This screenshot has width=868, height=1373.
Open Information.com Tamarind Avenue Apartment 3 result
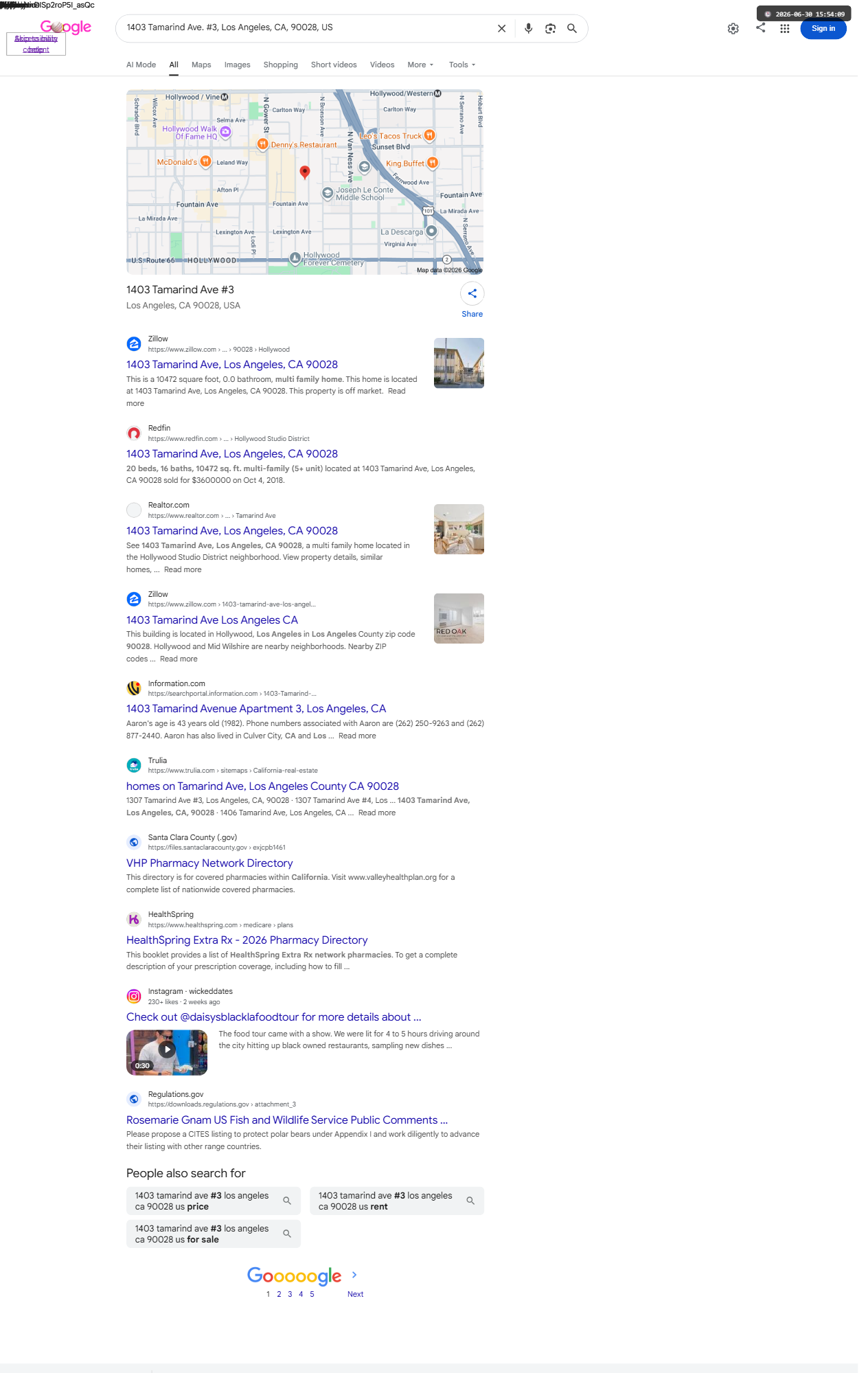pos(256,709)
